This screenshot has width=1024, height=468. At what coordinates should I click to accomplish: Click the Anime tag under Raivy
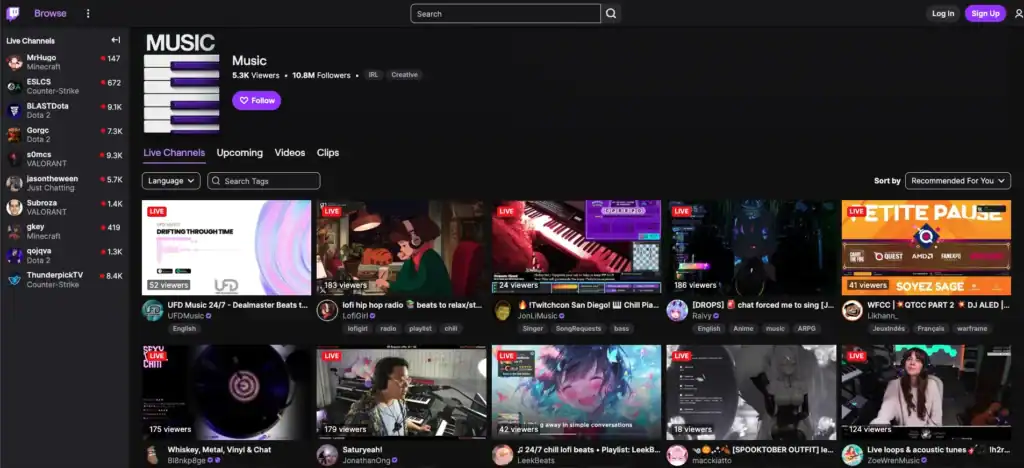743,329
